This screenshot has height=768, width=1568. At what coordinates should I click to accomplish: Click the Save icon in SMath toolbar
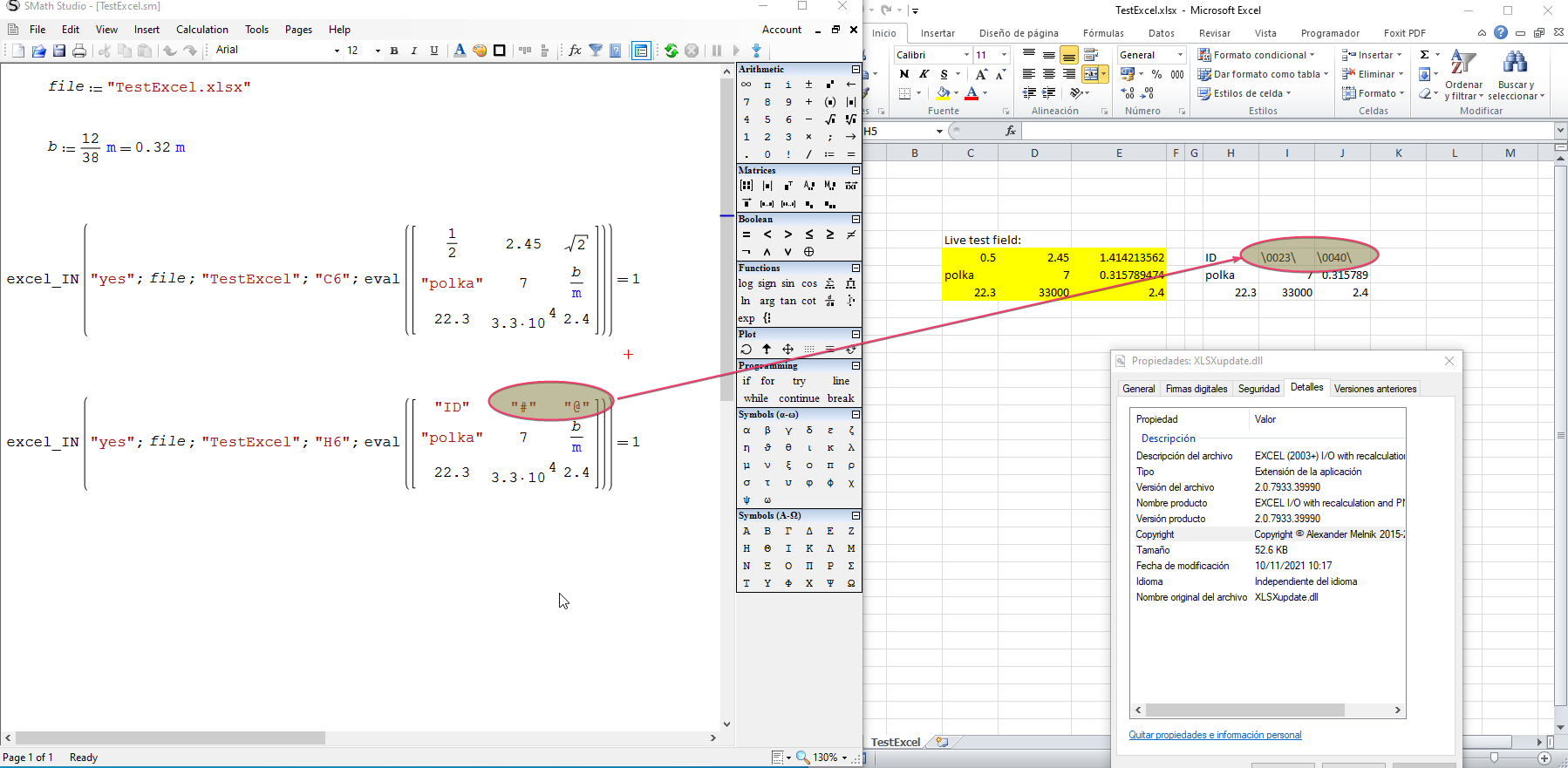pos(59,51)
